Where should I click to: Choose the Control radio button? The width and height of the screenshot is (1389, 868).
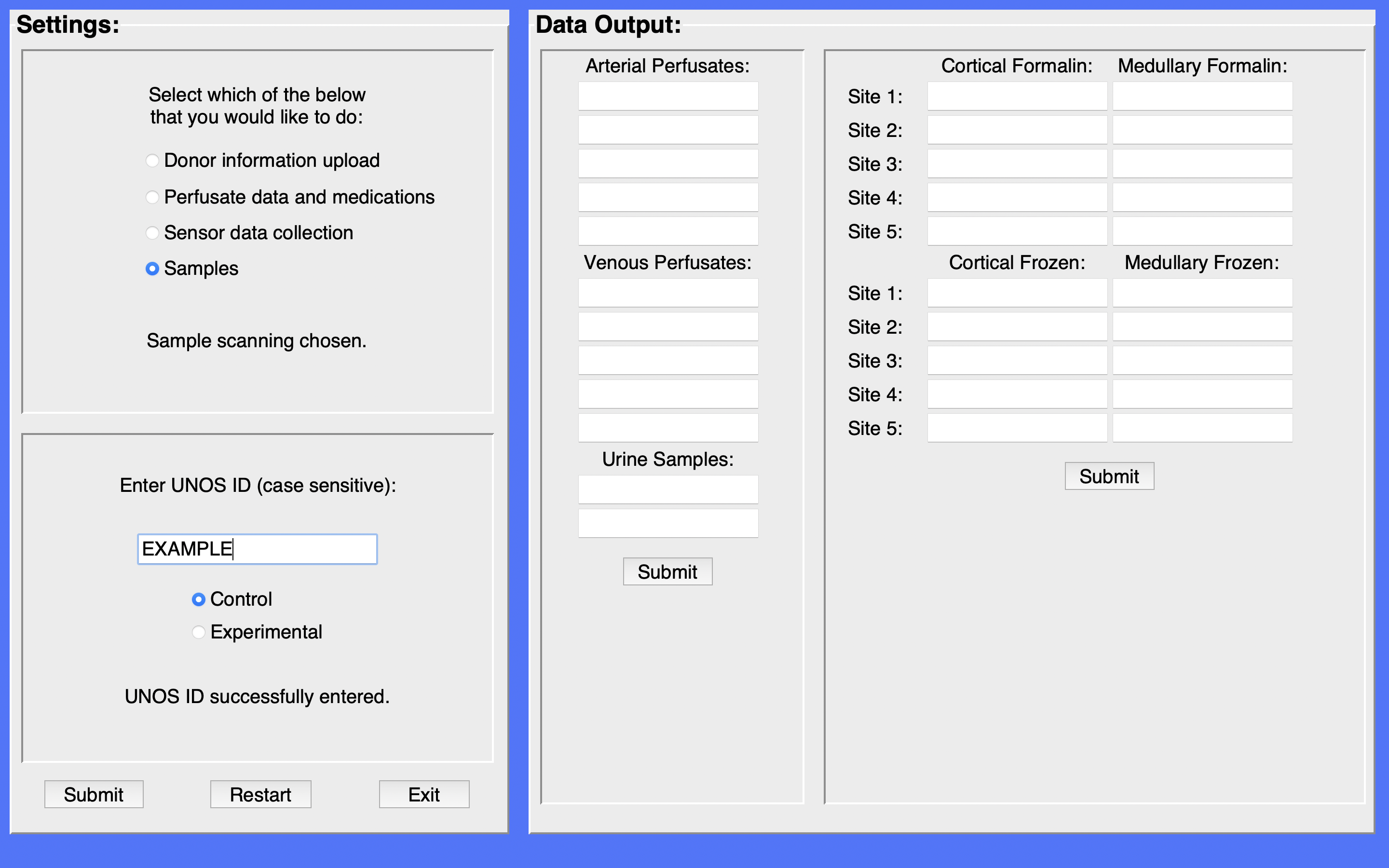[x=198, y=599]
